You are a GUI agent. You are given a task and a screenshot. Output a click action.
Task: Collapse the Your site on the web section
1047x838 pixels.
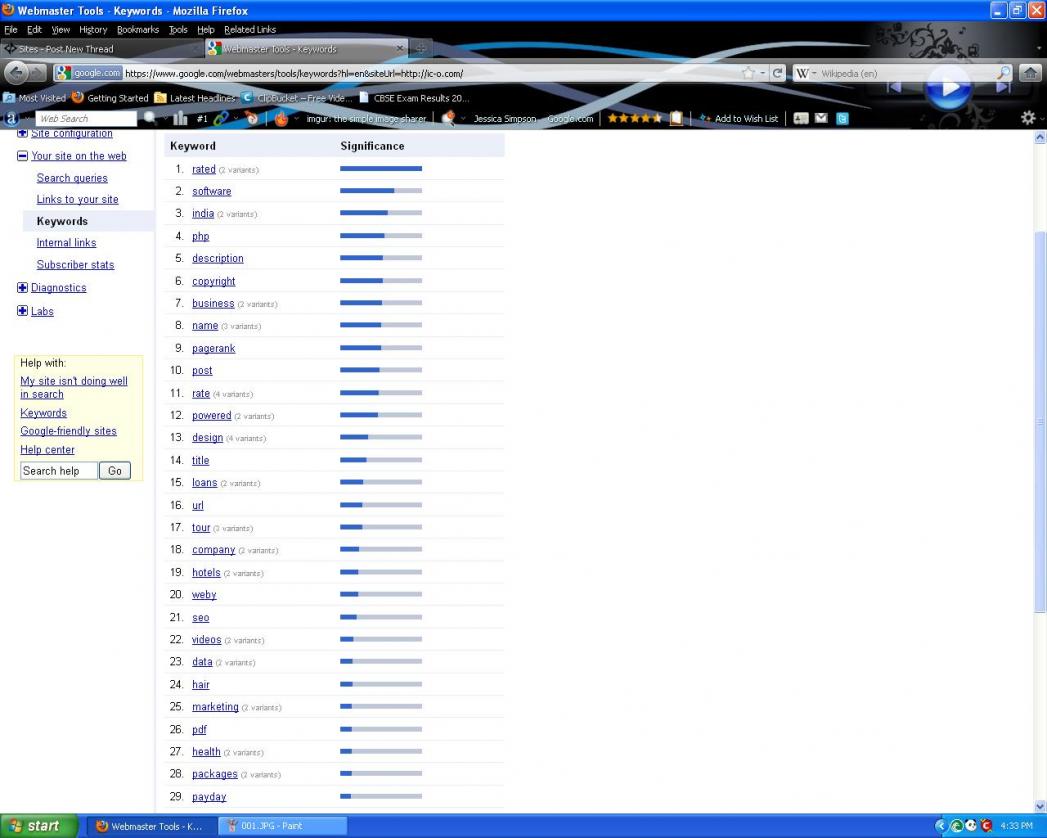[22, 156]
